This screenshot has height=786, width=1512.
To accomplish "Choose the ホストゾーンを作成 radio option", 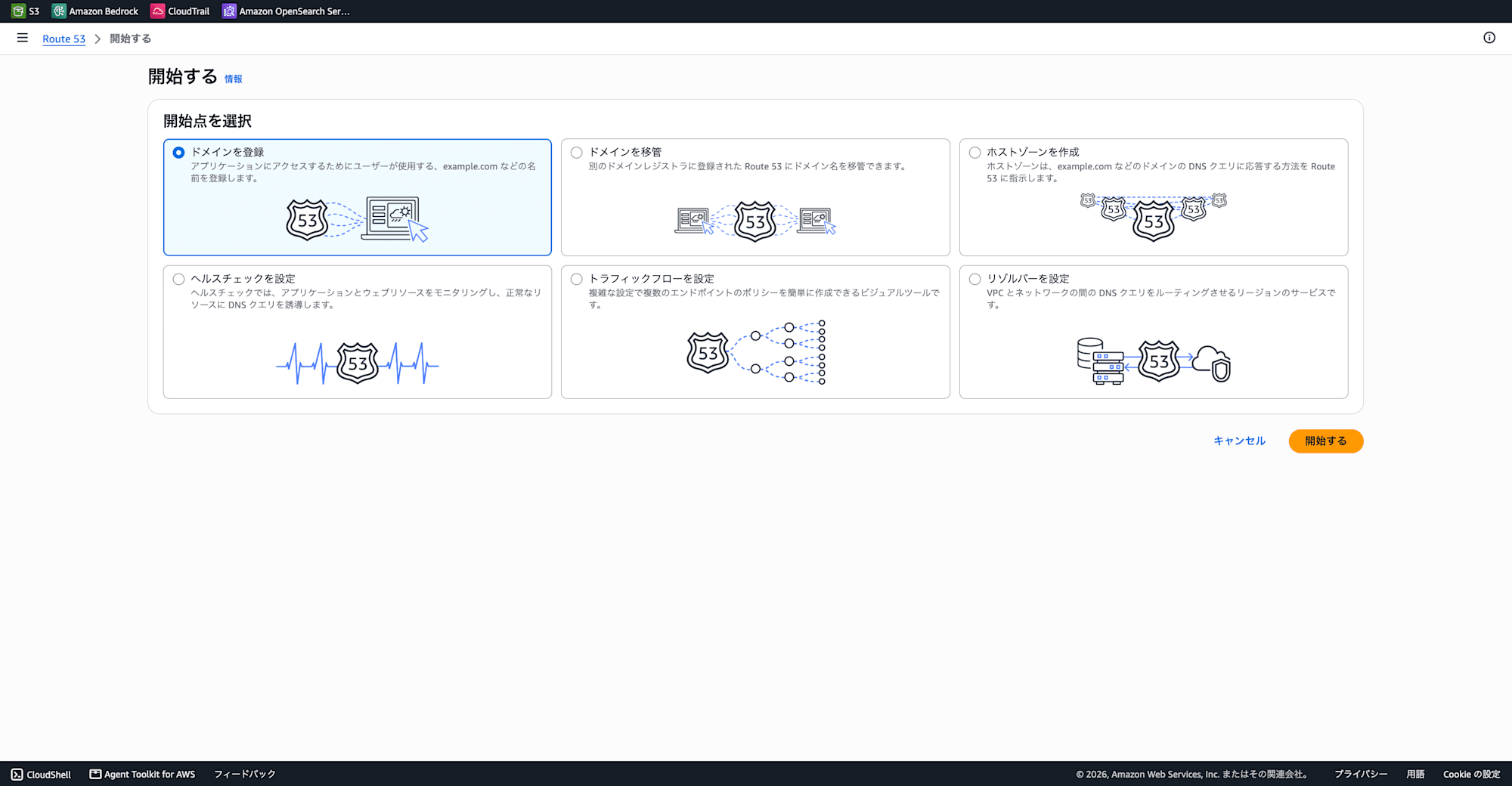I will point(975,153).
